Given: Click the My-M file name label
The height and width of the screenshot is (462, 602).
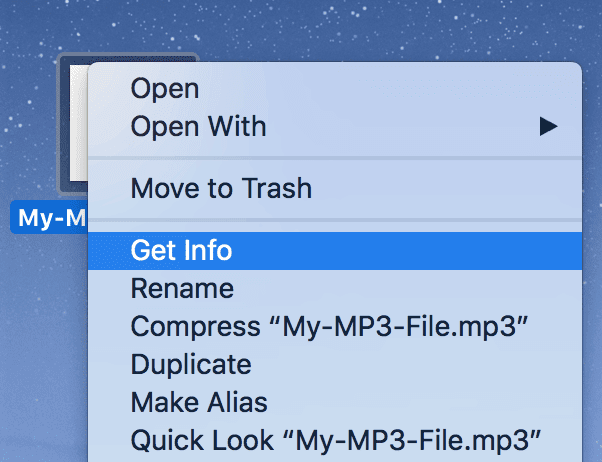Looking at the screenshot, I should 50,217.
